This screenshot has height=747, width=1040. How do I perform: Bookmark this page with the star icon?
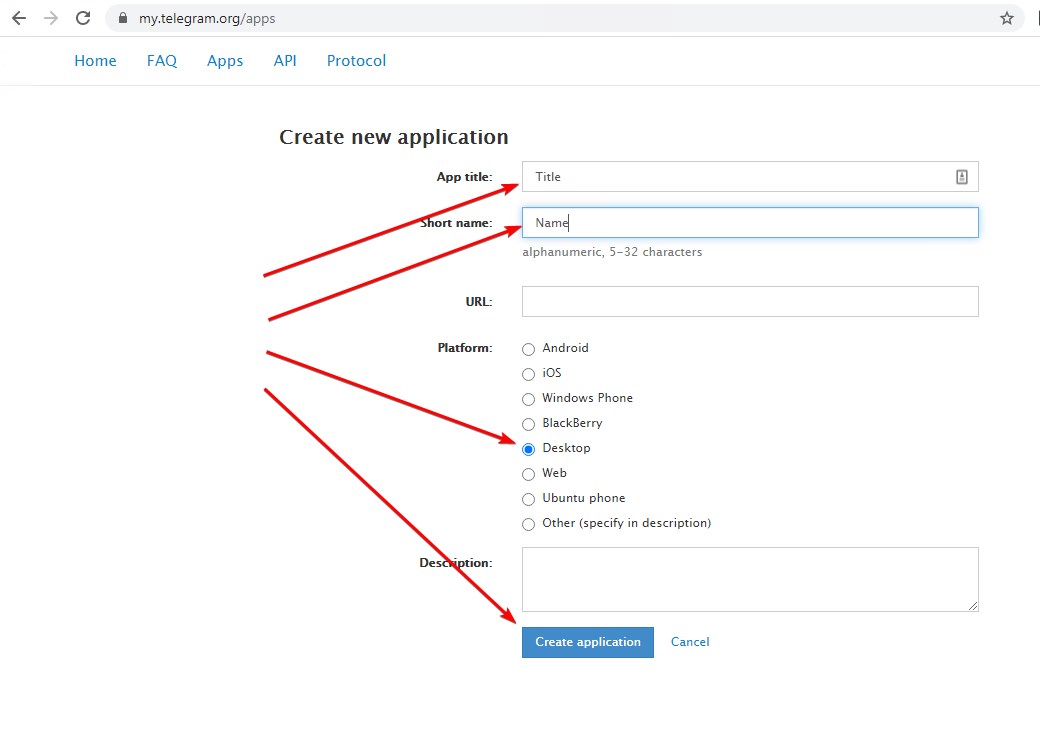point(1007,18)
